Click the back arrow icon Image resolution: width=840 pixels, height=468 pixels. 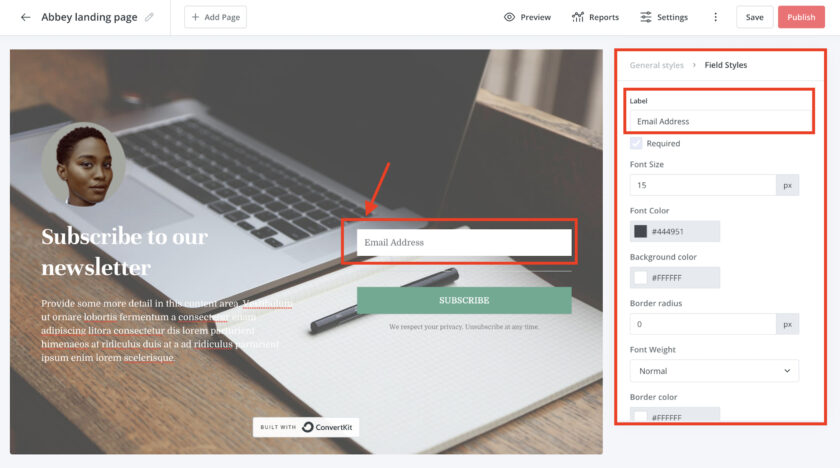[x=25, y=17]
